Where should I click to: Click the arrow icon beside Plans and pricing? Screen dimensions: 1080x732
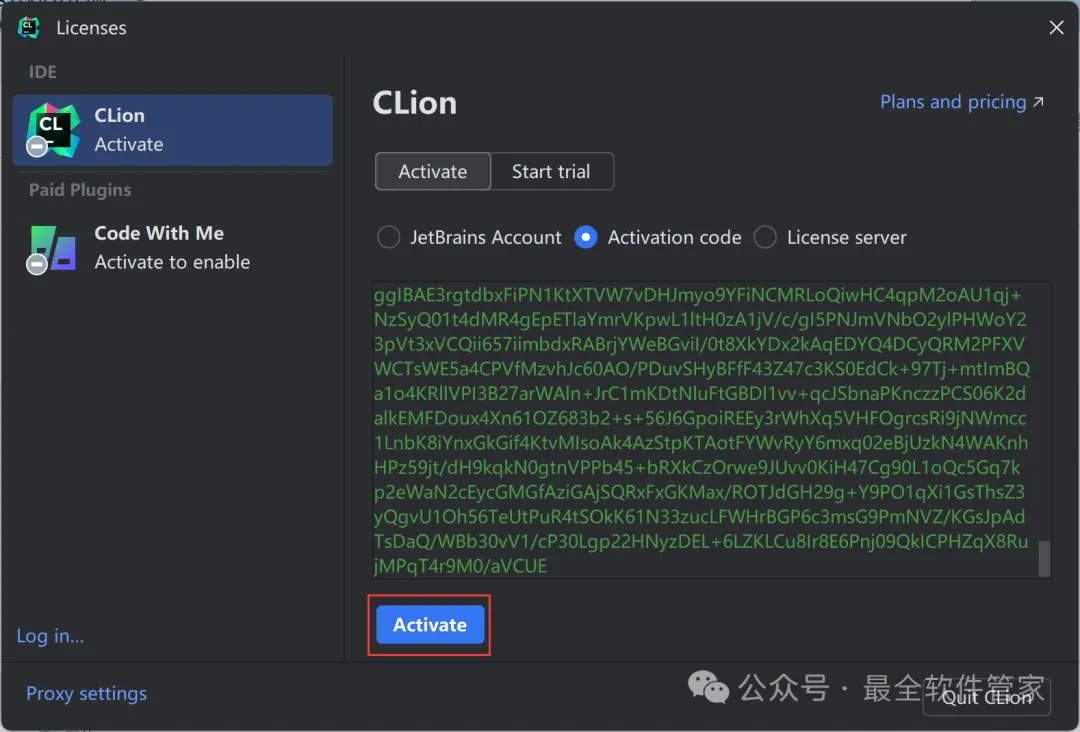[x=1038, y=102]
